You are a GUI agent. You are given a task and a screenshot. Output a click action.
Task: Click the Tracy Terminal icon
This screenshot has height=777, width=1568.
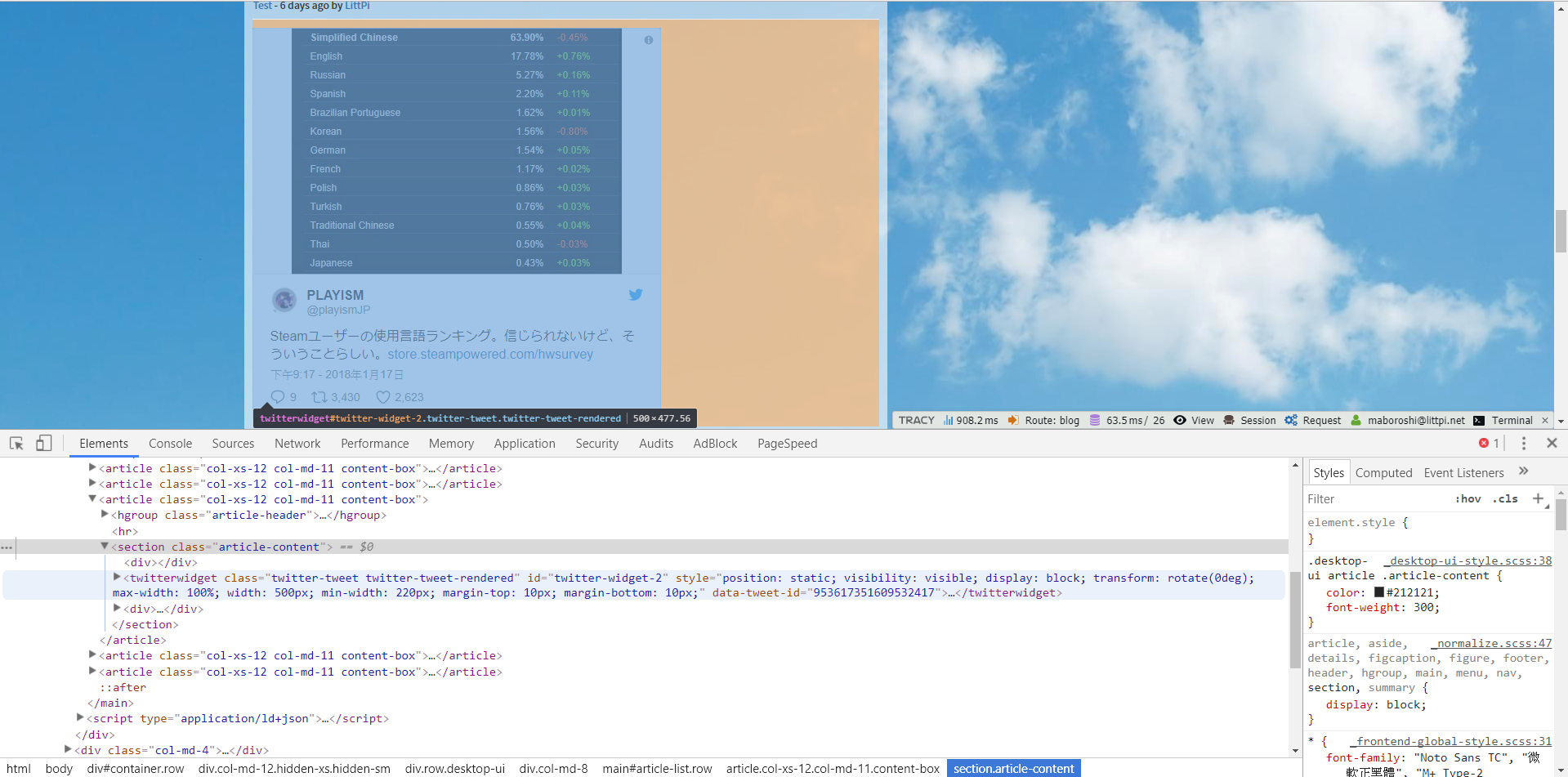(1479, 420)
